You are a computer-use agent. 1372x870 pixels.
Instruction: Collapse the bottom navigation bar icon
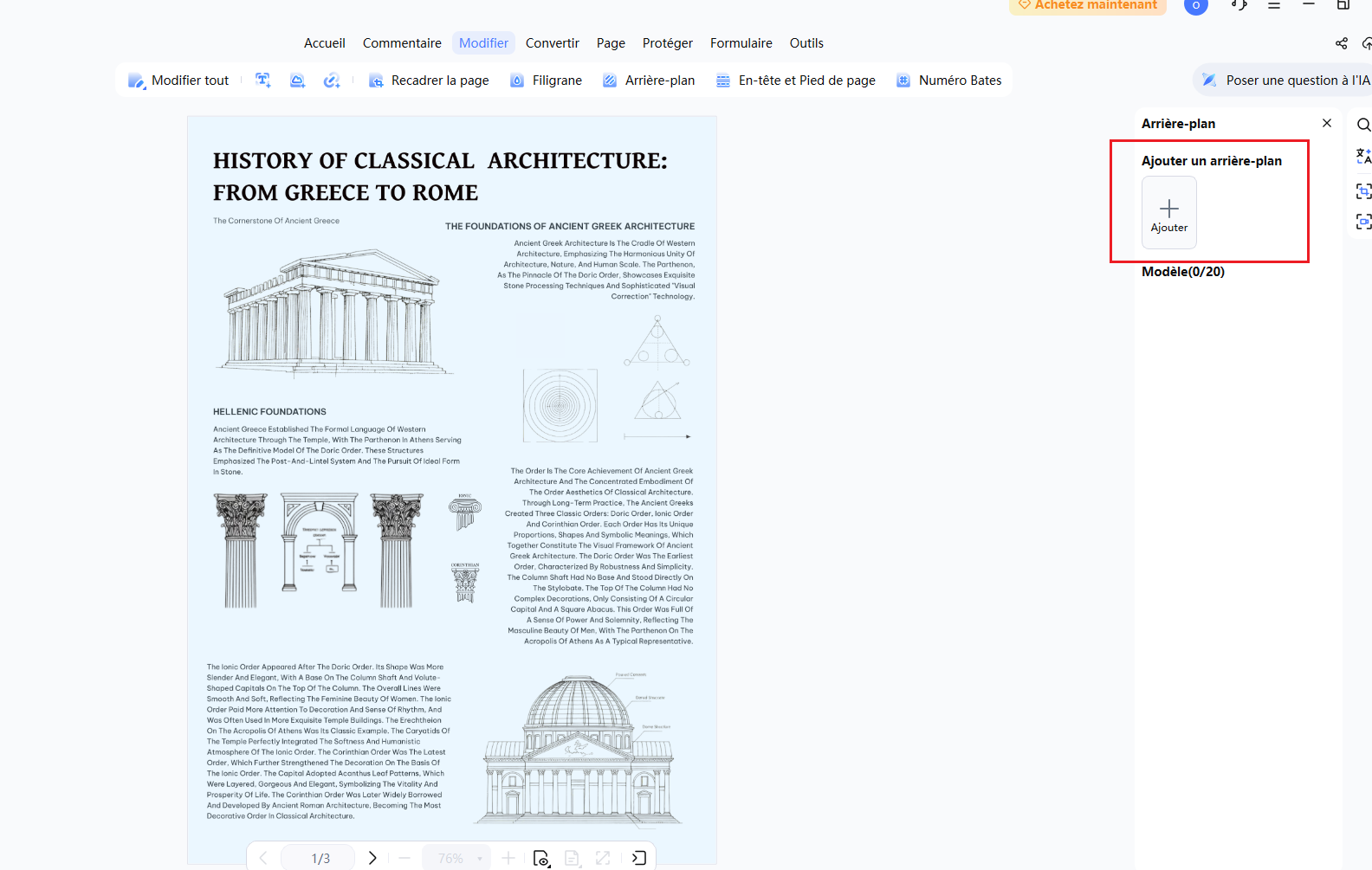click(638, 858)
